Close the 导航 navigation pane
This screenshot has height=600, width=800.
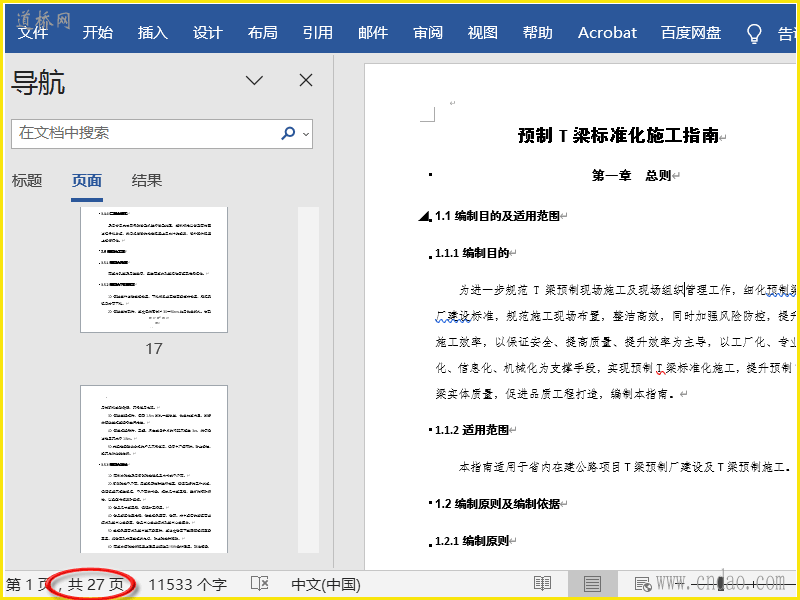click(x=306, y=80)
